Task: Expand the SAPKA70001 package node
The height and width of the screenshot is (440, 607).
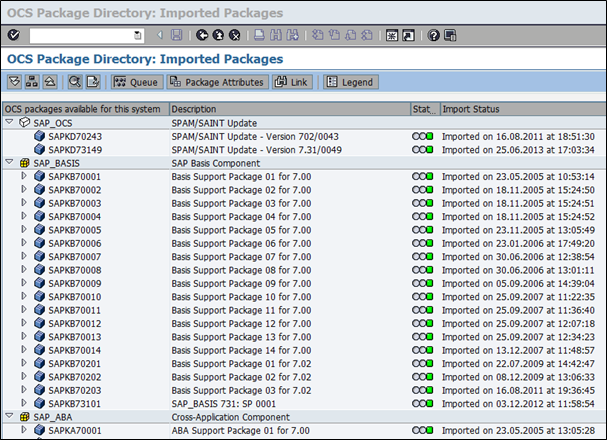Action: pyautogui.click(x=24, y=430)
